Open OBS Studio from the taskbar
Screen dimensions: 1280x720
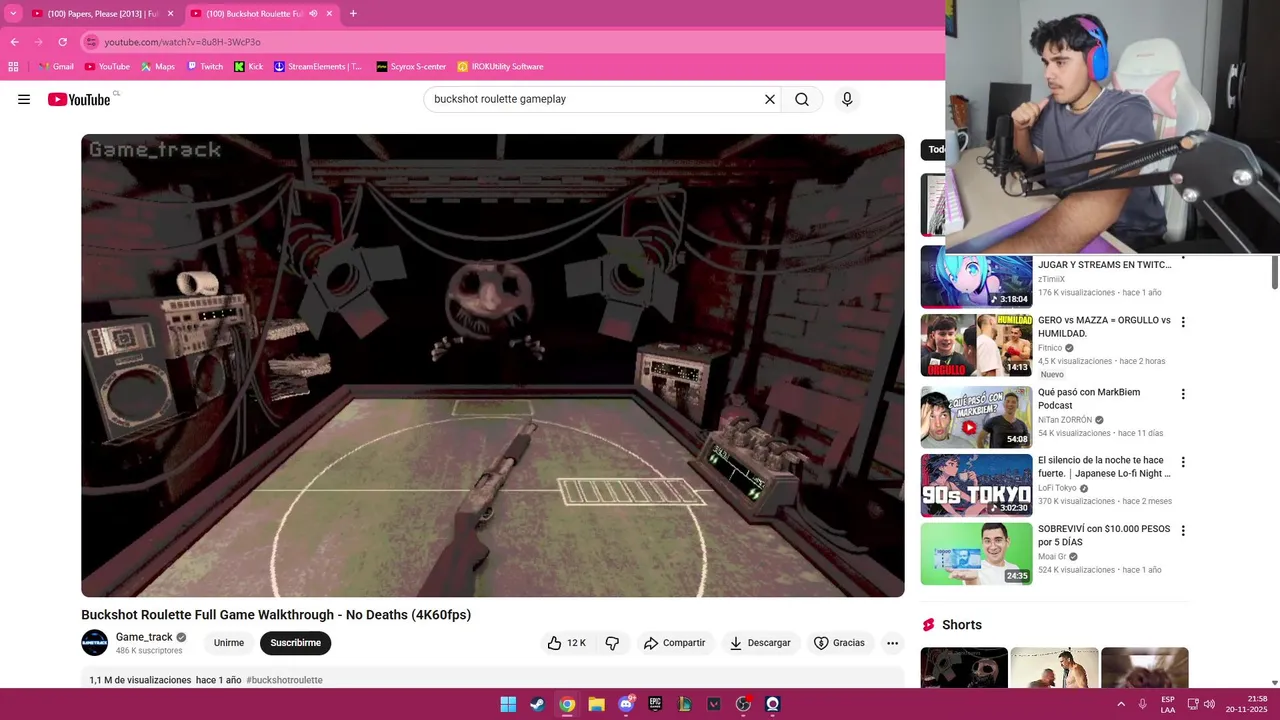tap(743, 704)
